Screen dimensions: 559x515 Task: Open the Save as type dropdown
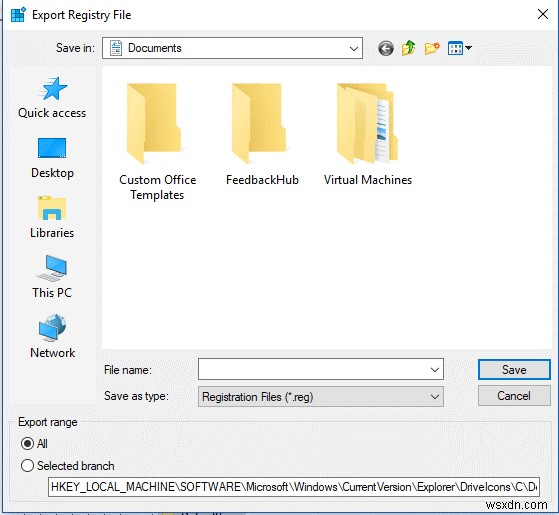320,397
